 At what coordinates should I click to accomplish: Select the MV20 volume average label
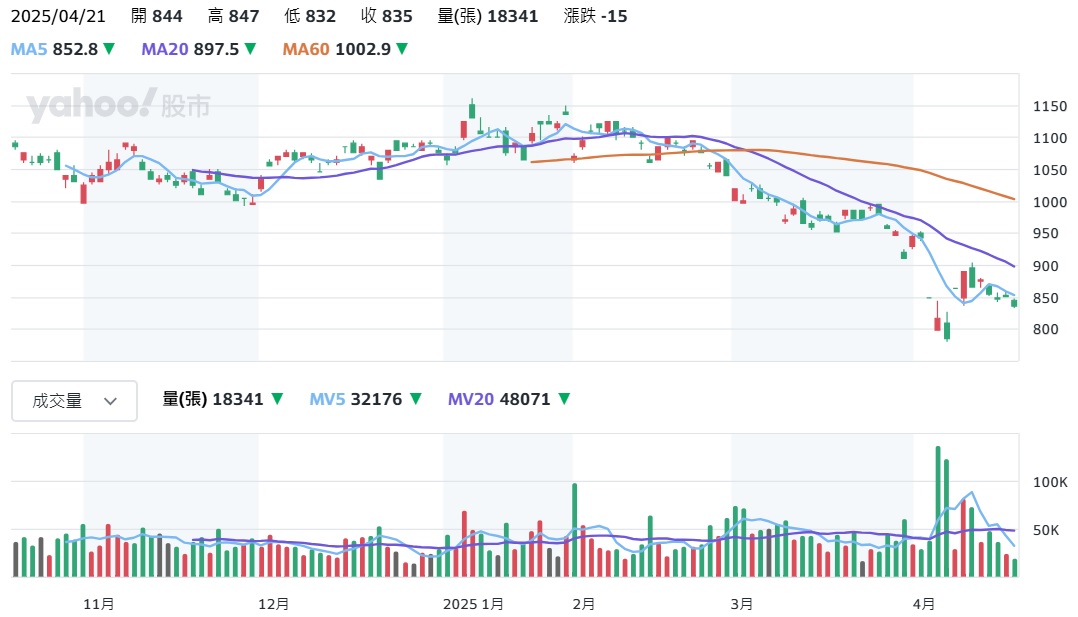coord(470,399)
